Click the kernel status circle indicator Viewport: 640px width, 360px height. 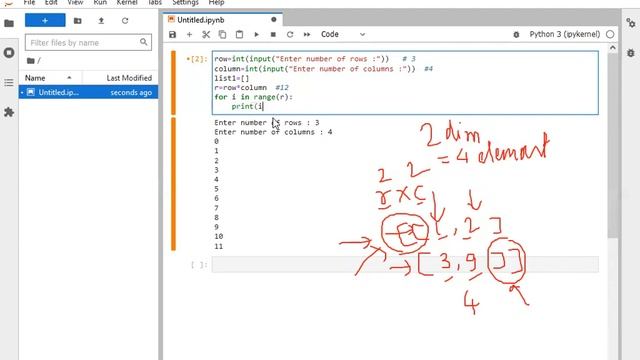coord(610,34)
